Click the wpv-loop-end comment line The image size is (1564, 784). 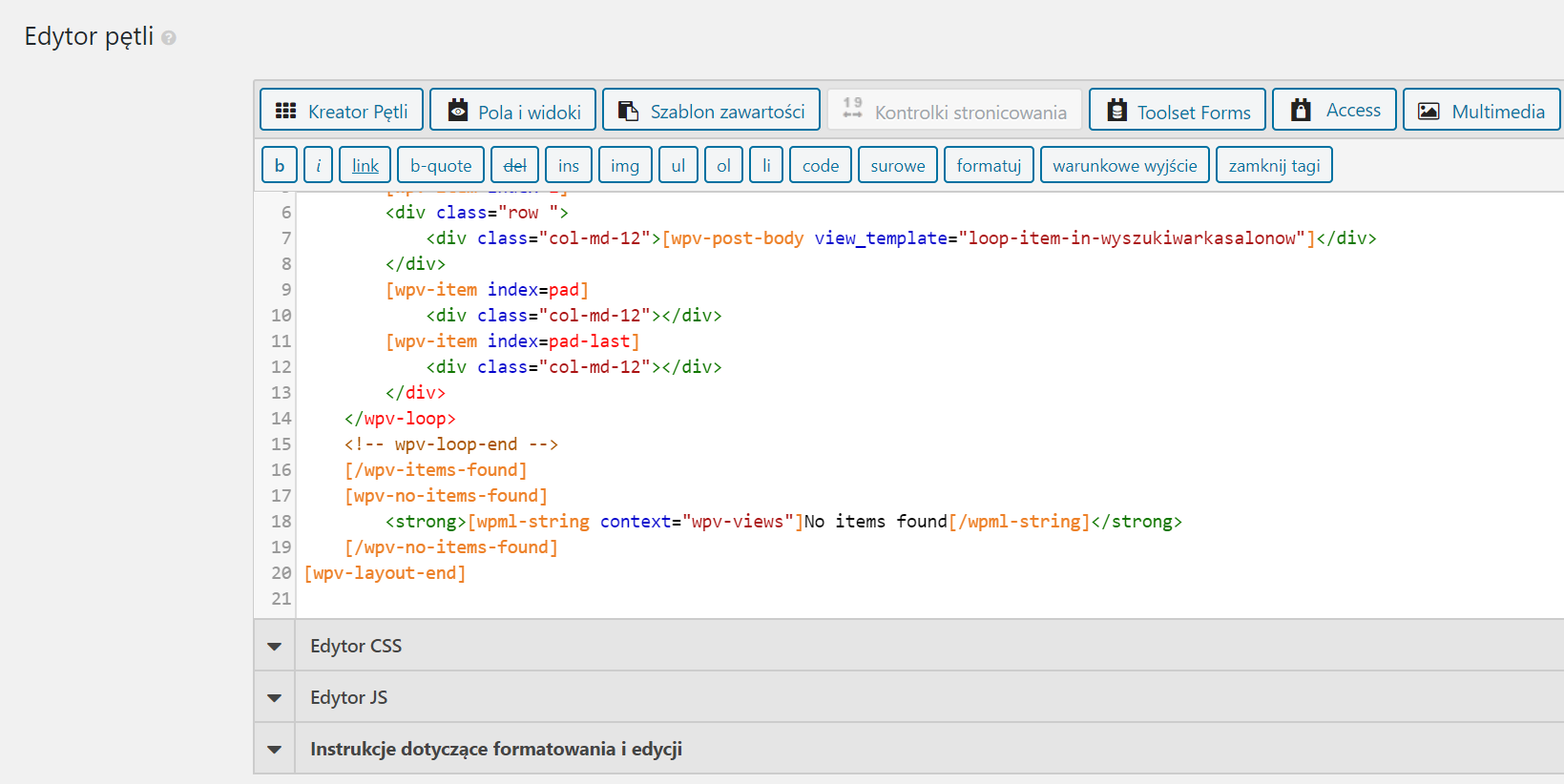pyautogui.click(x=451, y=444)
